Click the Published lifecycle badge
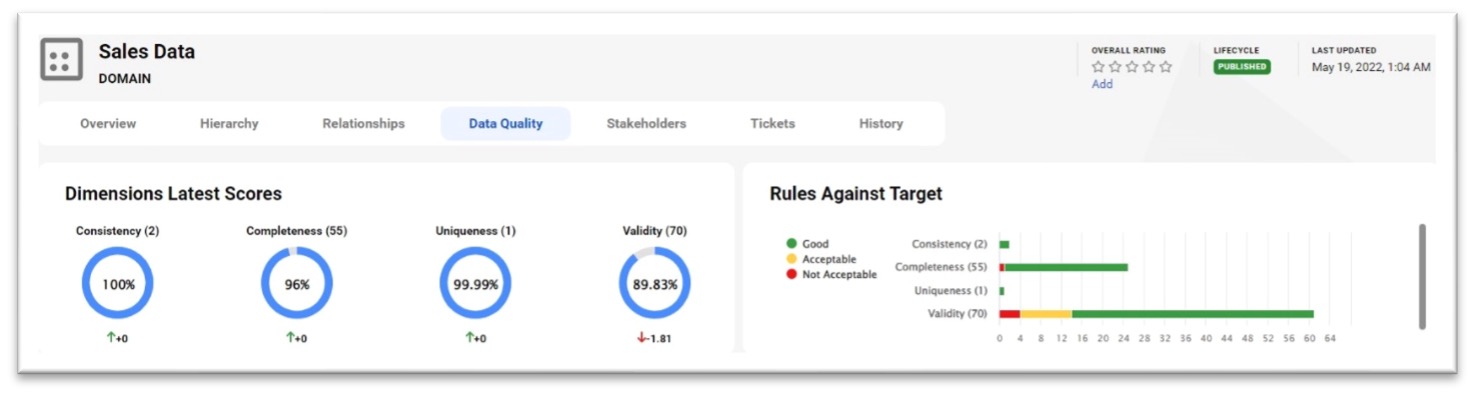 point(1242,67)
